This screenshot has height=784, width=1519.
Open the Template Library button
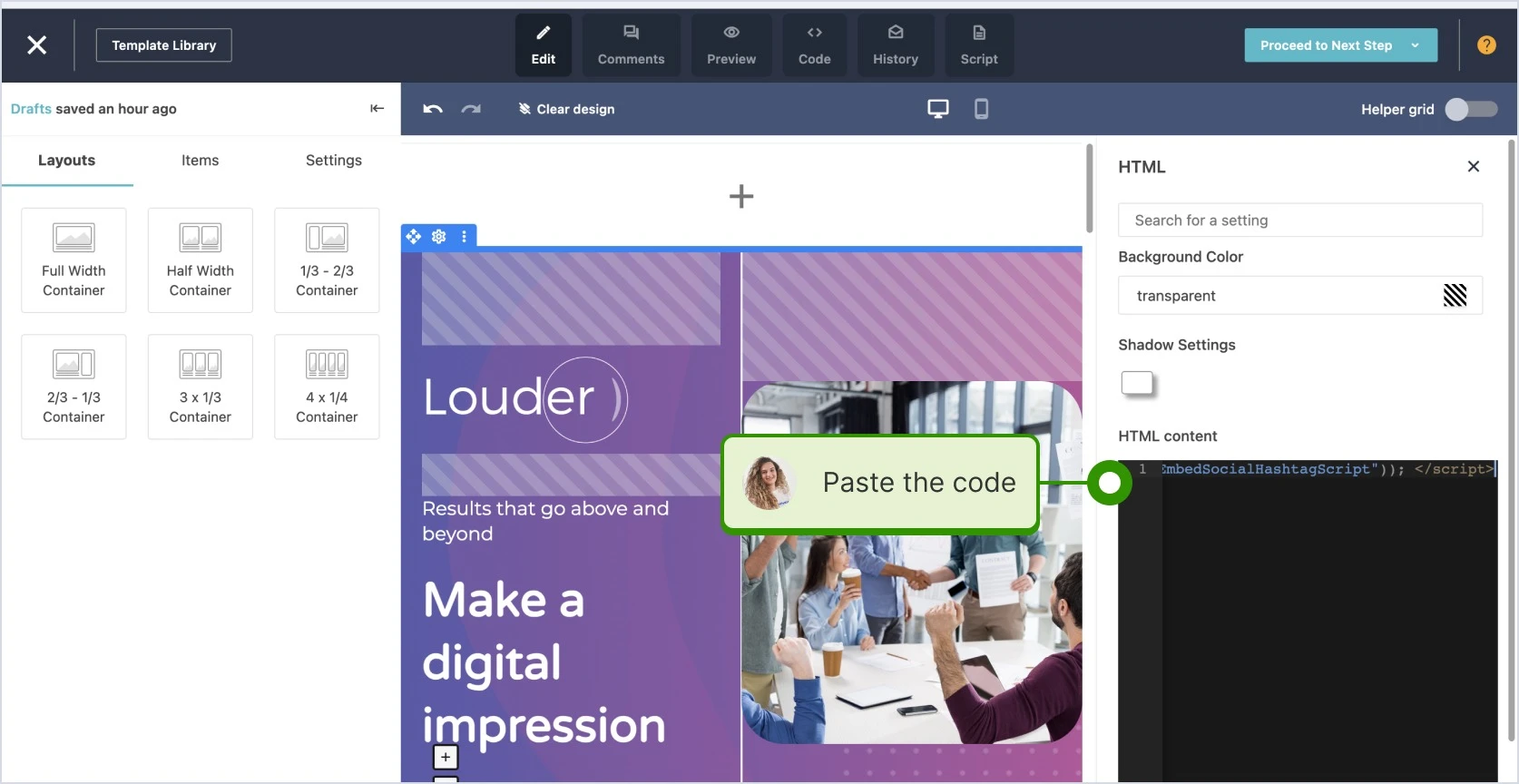164,45
